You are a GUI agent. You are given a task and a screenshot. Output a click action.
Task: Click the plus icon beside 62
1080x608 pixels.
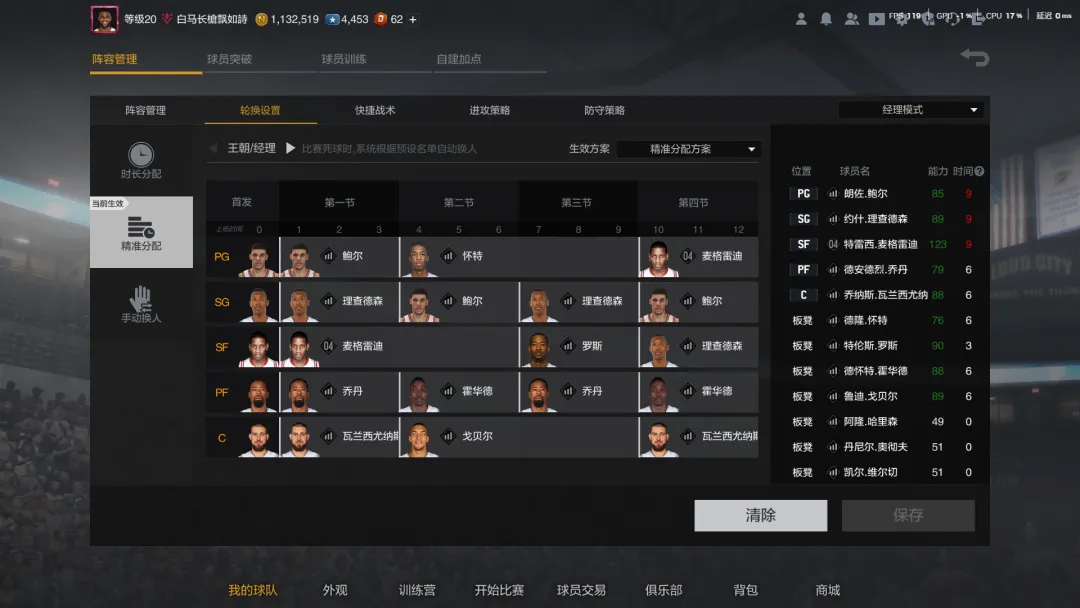coord(413,19)
